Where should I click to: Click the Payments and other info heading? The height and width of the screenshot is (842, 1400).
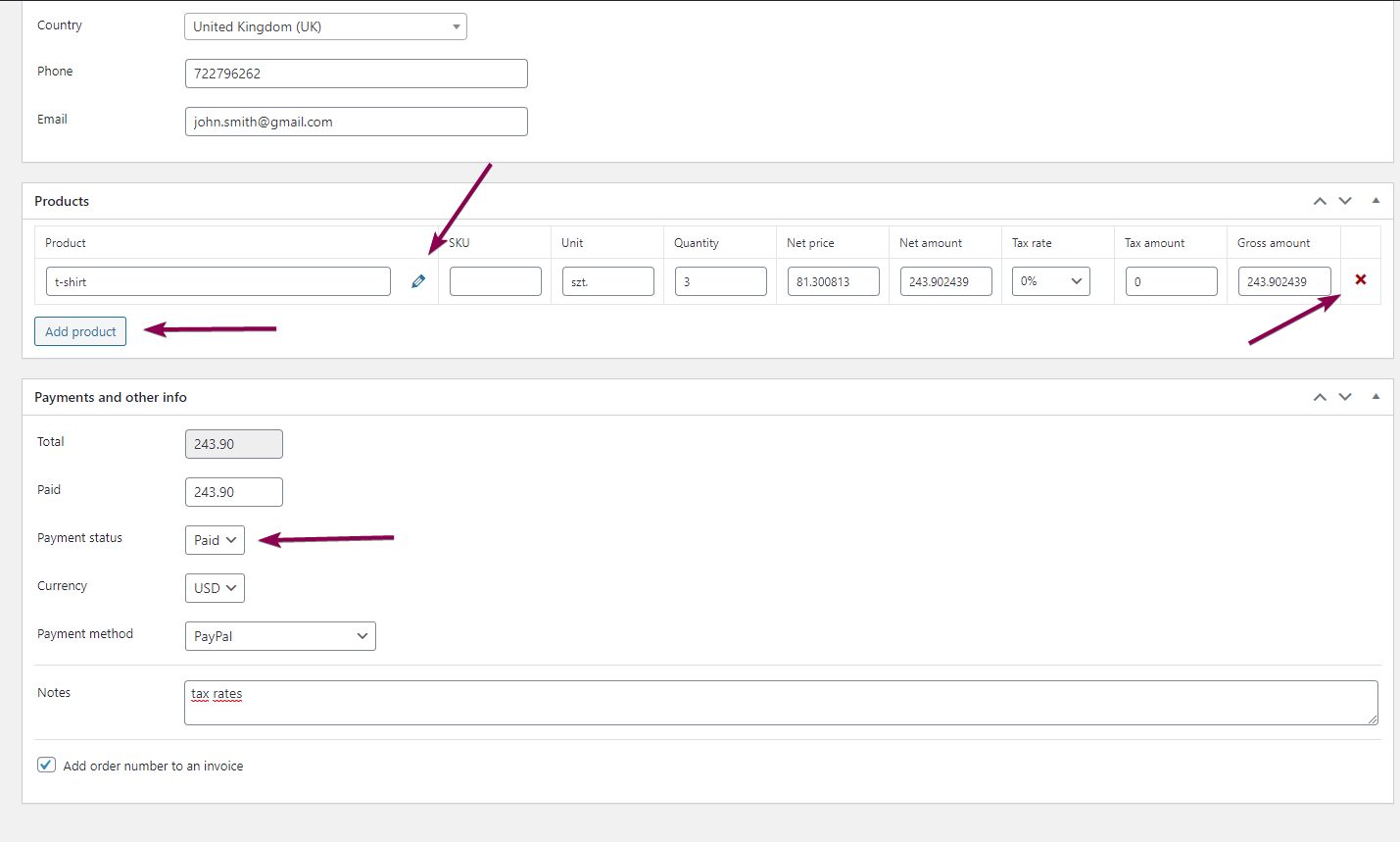(111, 397)
